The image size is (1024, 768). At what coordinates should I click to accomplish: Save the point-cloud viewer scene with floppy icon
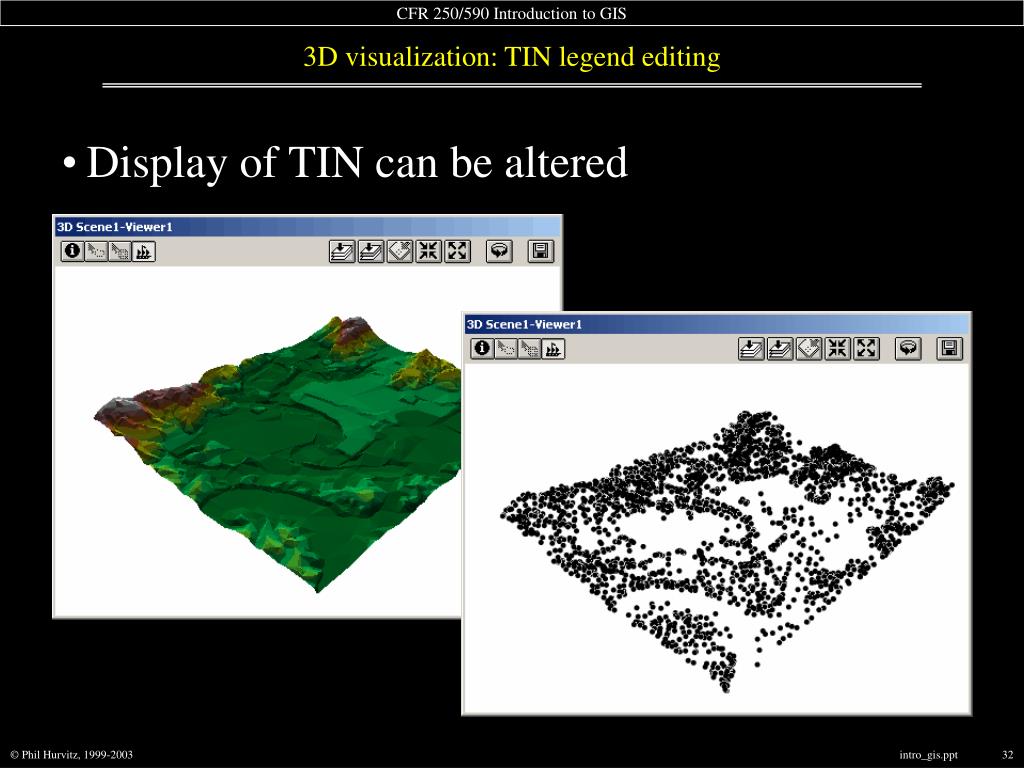coord(950,349)
